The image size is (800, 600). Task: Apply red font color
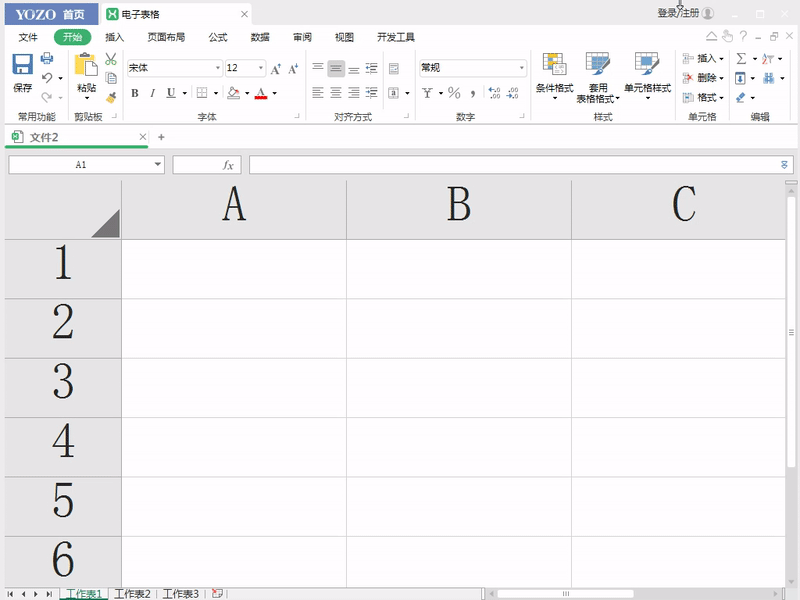coord(261,93)
